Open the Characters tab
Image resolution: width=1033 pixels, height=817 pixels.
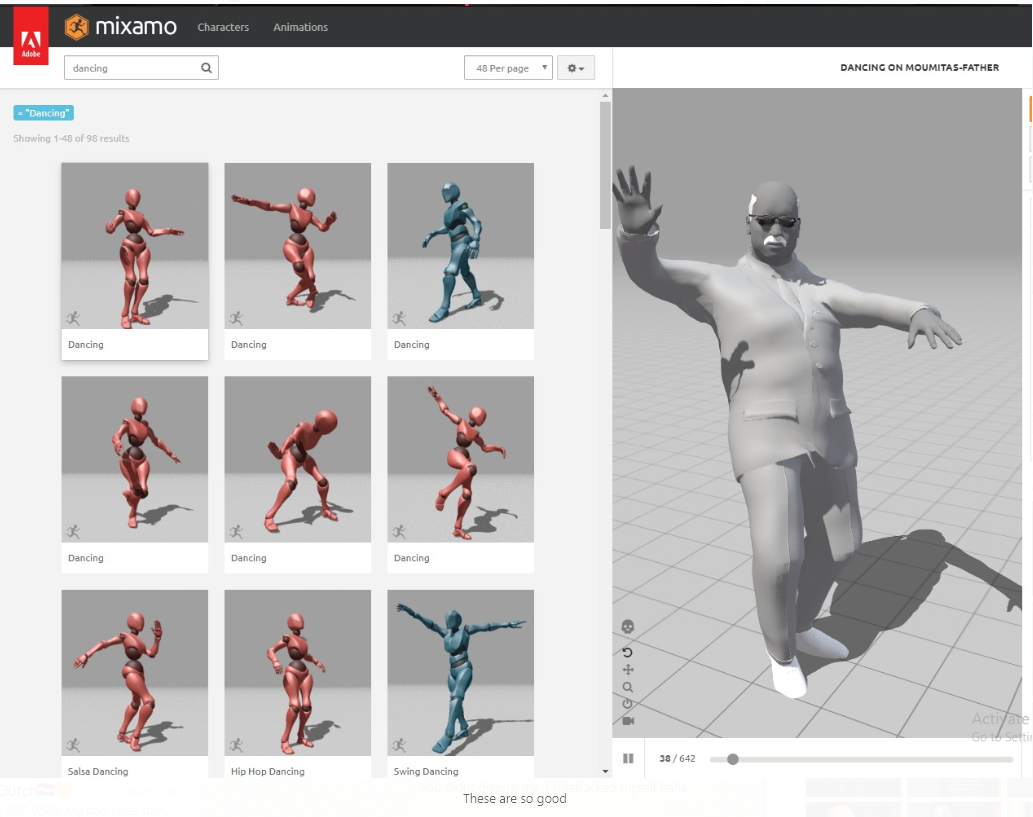[x=223, y=27]
